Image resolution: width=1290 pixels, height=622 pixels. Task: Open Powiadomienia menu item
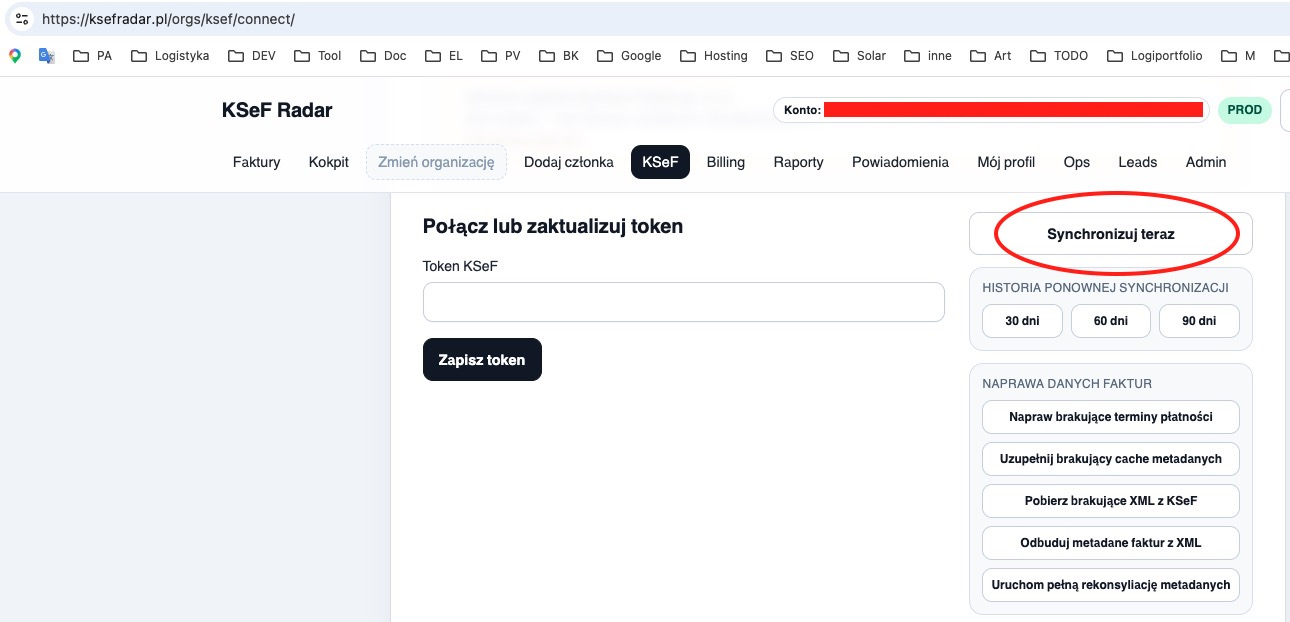point(900,162)
